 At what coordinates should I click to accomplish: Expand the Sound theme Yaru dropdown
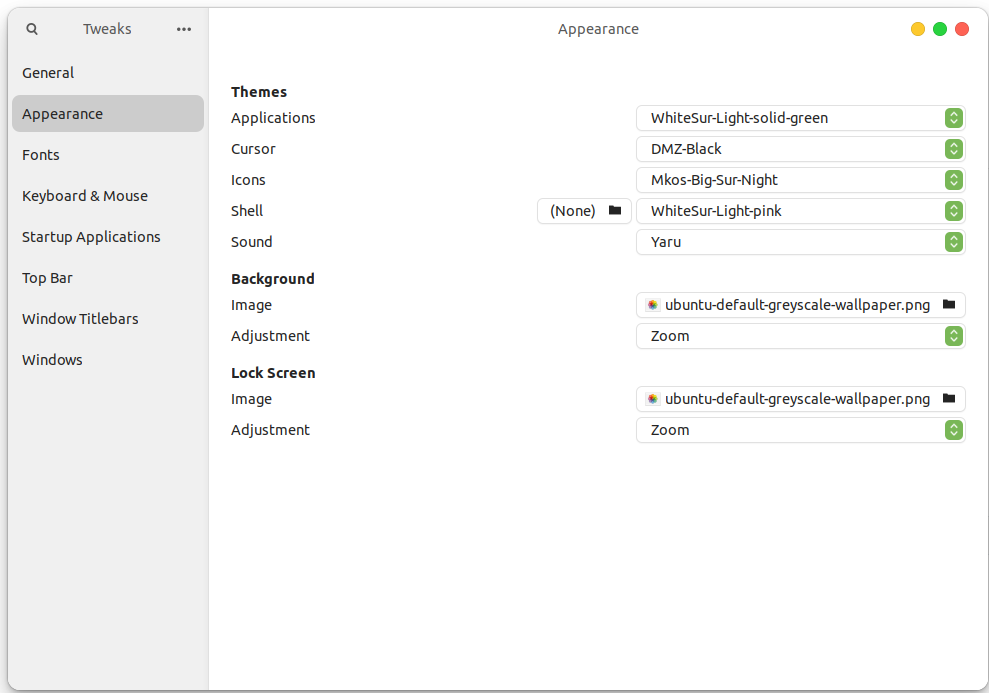[x=800, y=242]
